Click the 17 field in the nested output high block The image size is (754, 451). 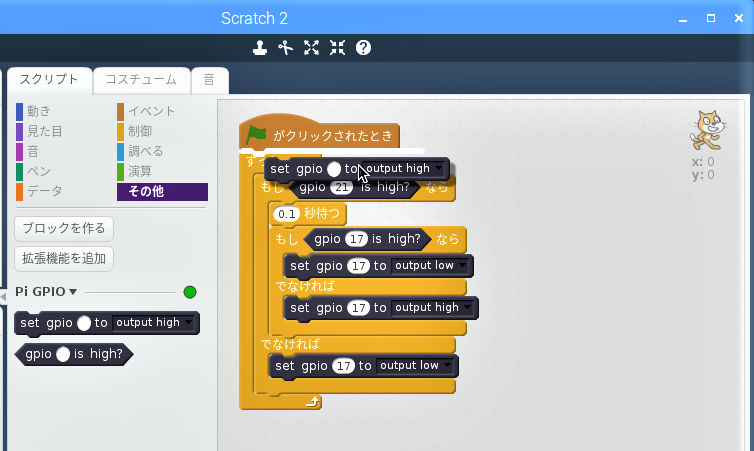[358, 308]
